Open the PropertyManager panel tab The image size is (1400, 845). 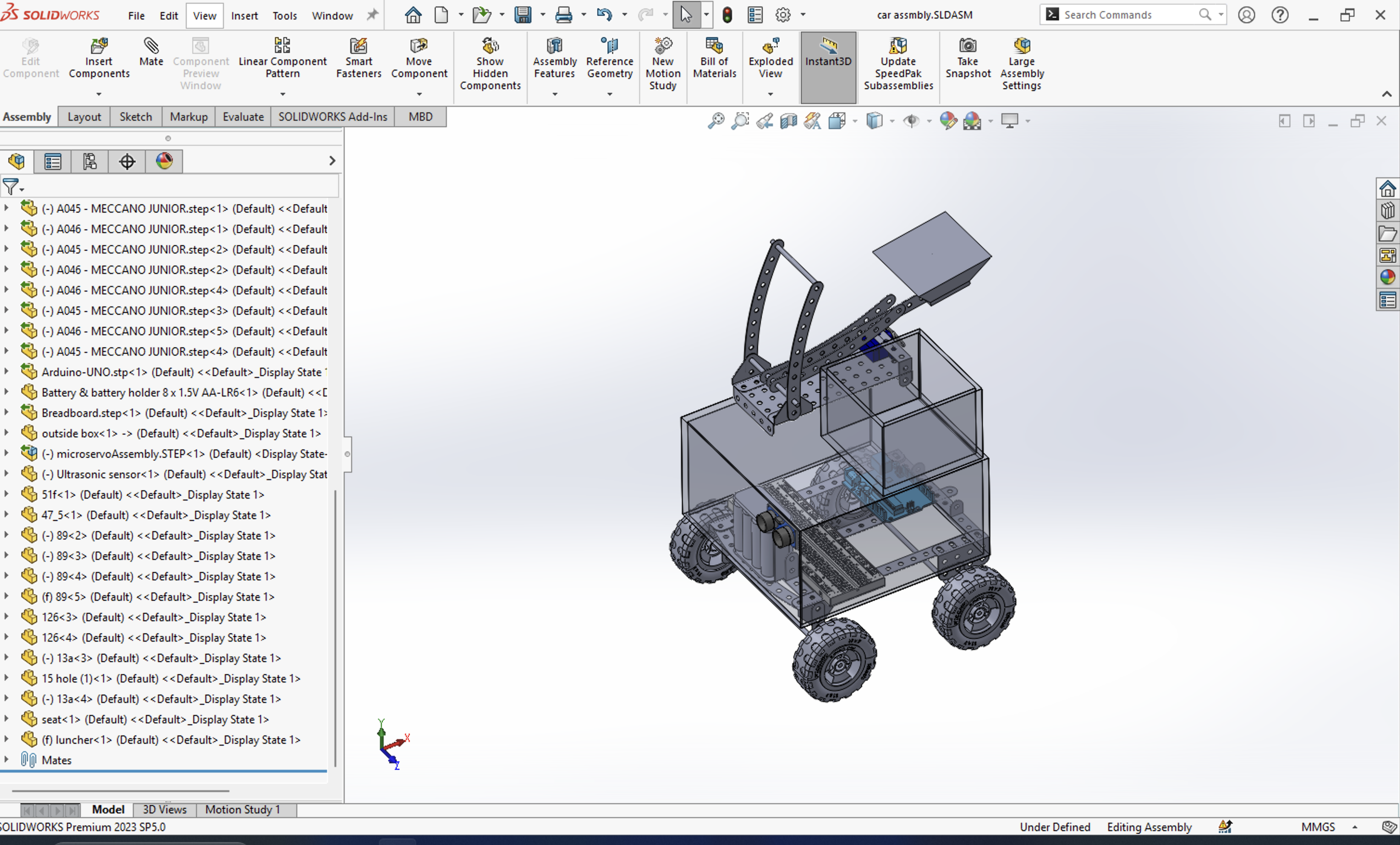(53, 161)
